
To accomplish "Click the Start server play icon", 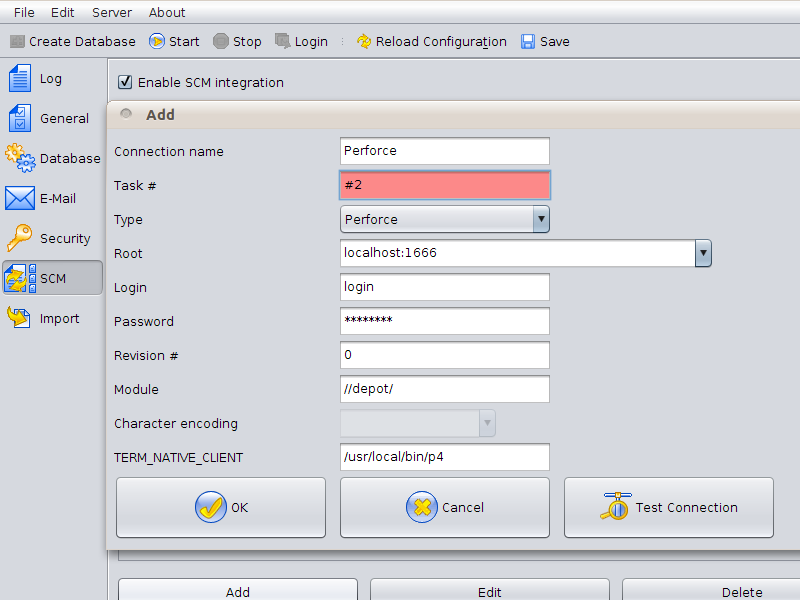I will coord(157,41).
